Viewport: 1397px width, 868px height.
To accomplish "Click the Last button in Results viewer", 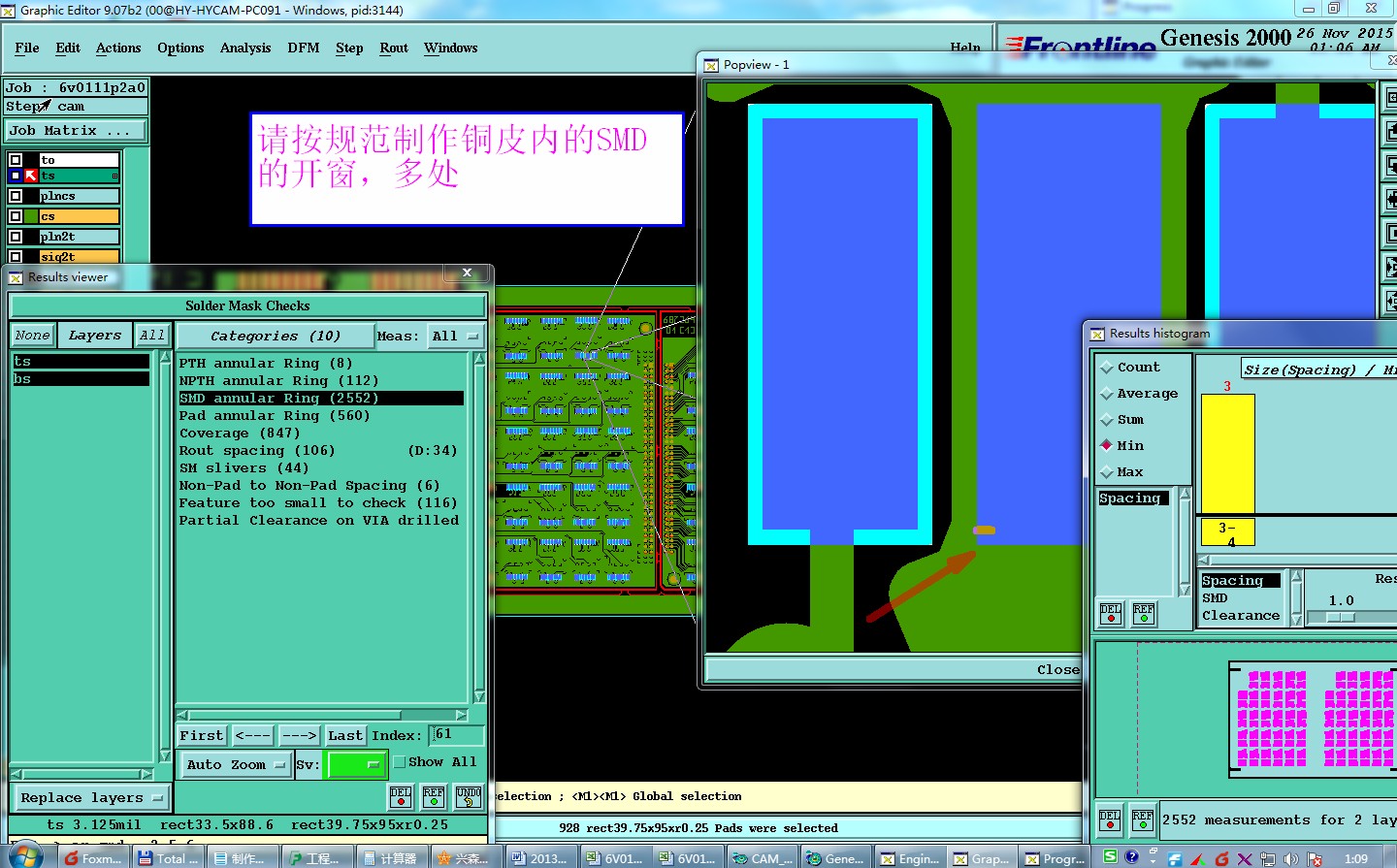I will [x=345, y=735].
